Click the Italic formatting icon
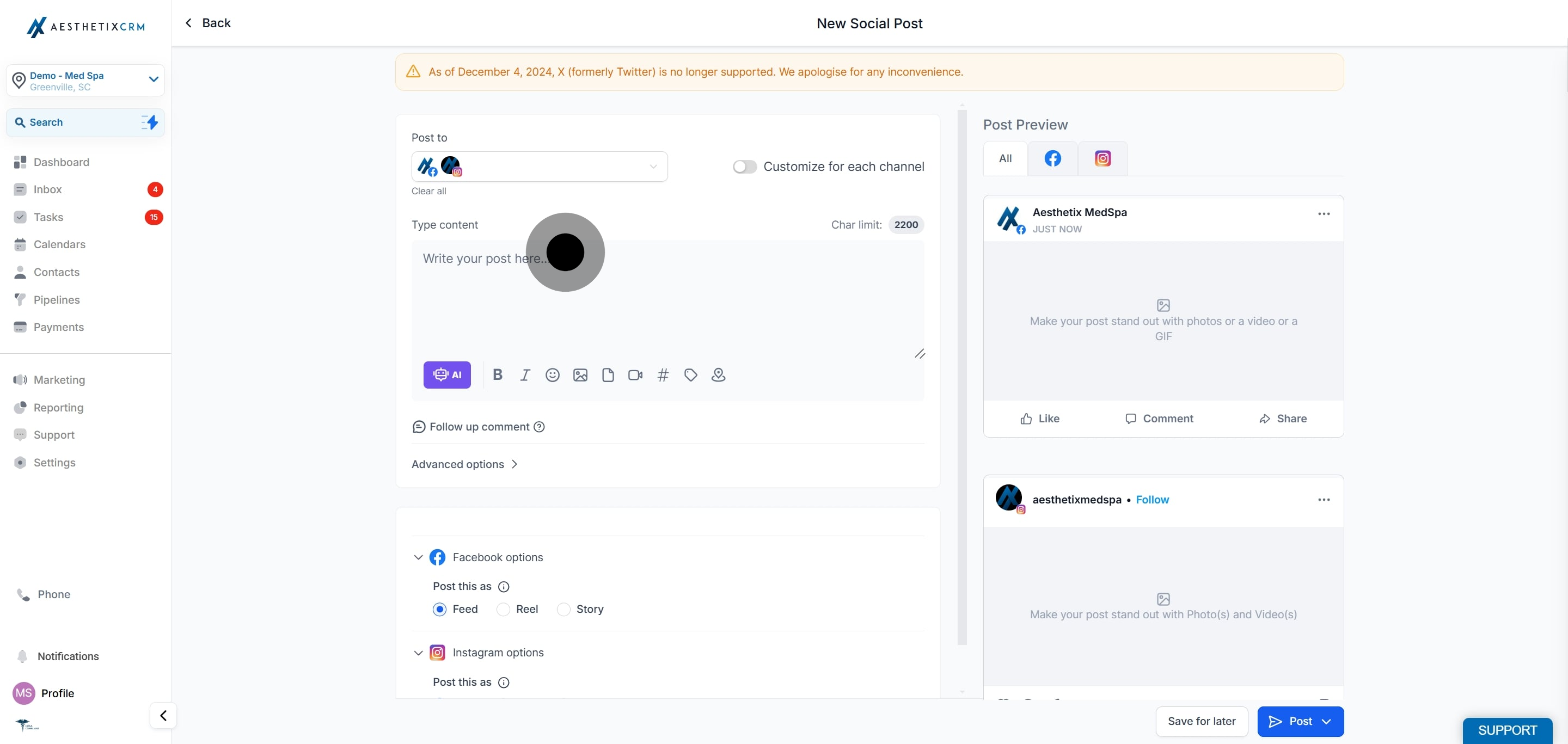 525,375
